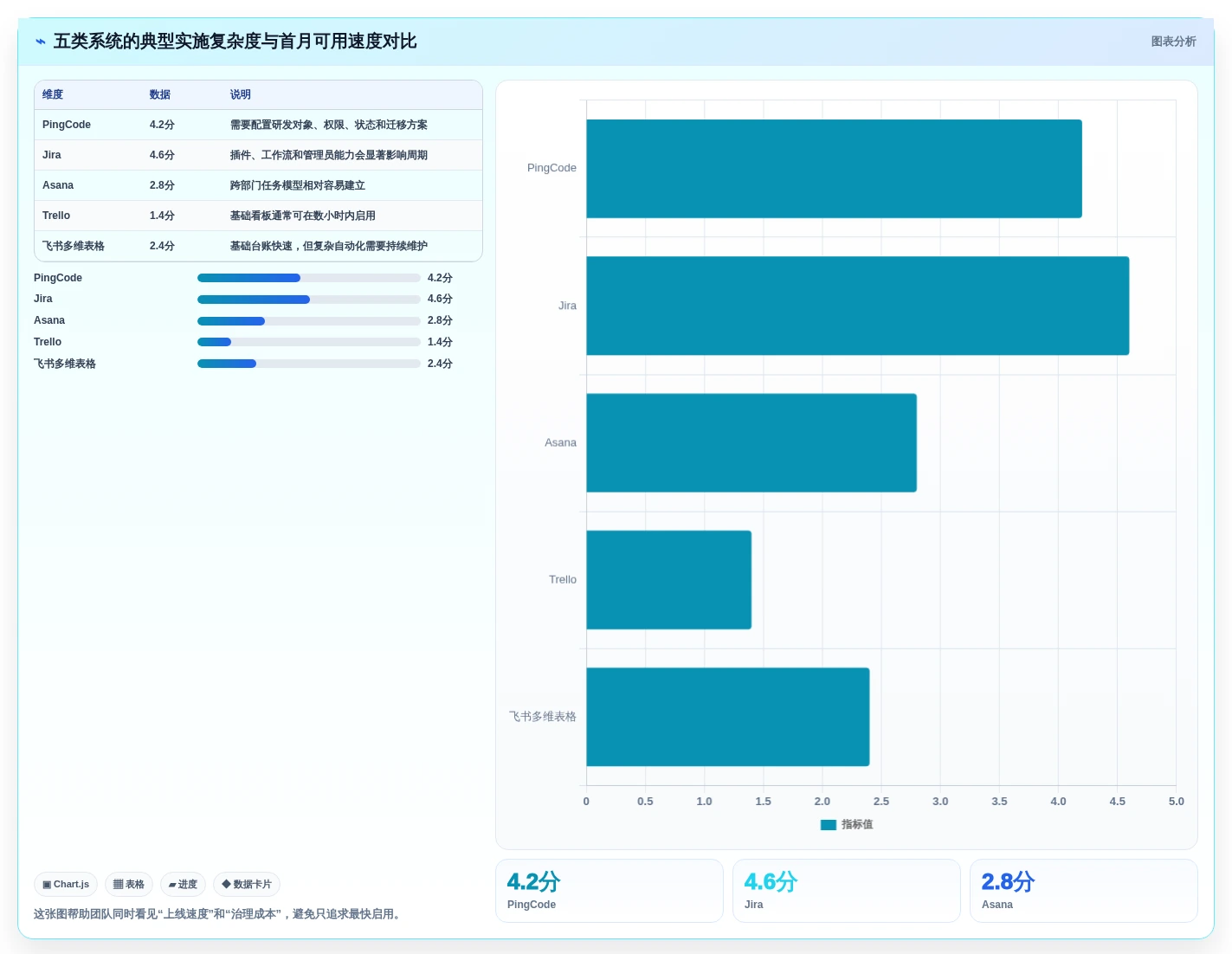The width and height of the screenshot is (1232, 954).
Task: Click the Jira y-axis label
Action: (x=567, y=306)
